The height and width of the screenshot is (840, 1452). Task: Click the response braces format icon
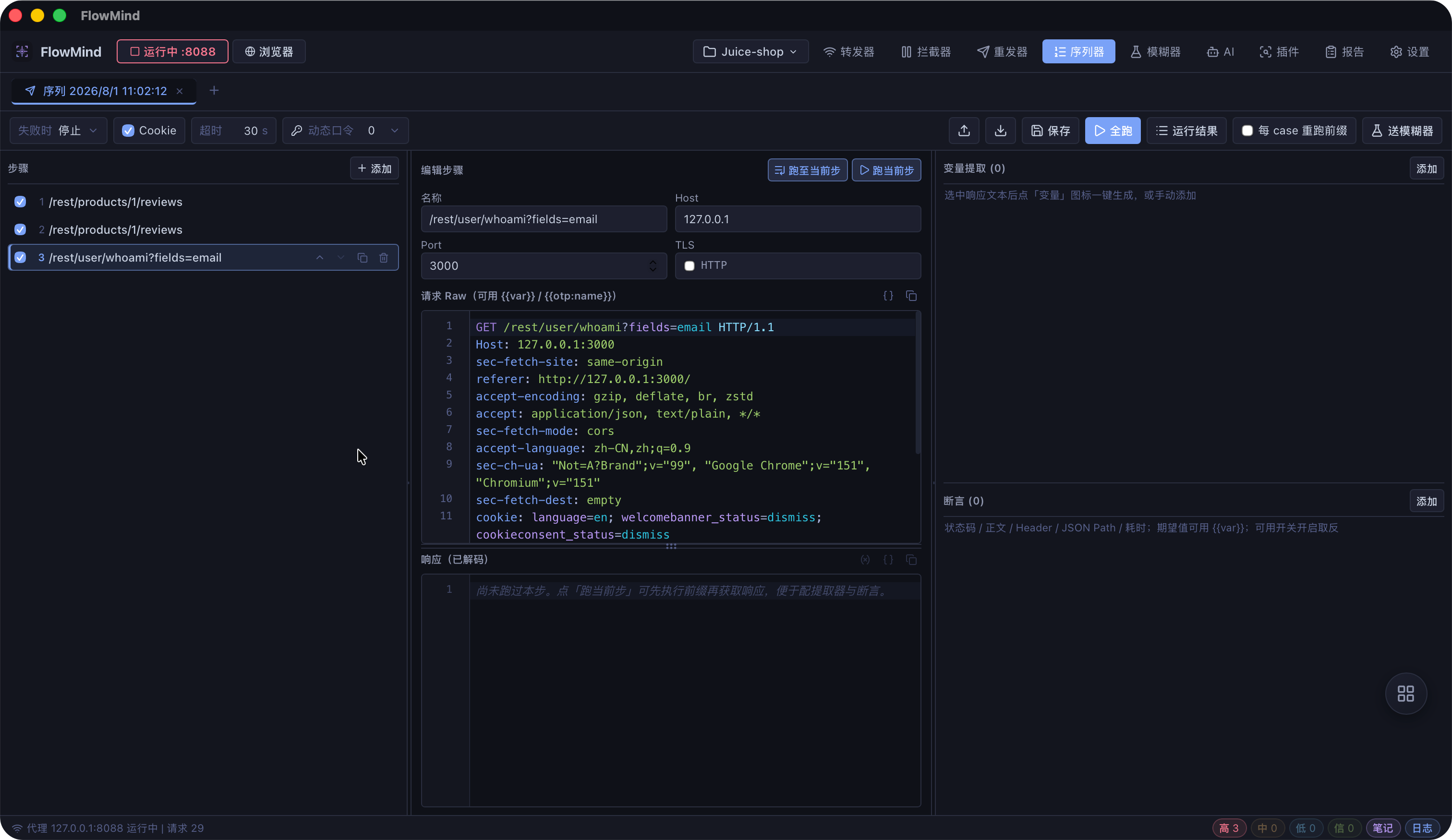tap(888, 559)
